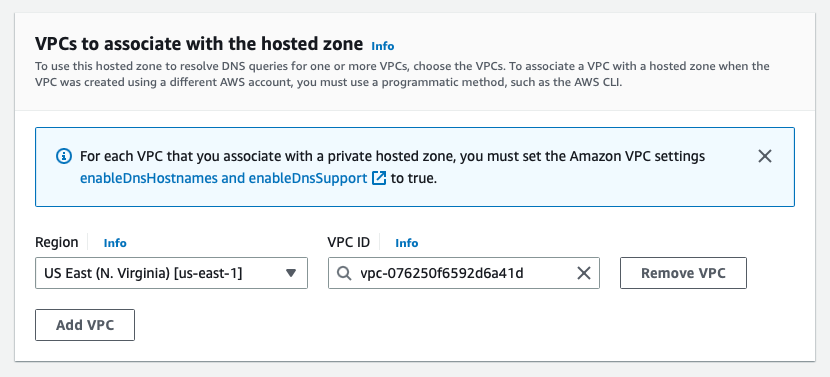Dismiss the blue DNS settings alert
Screen dimensions: 830x377
coord(764,156)
